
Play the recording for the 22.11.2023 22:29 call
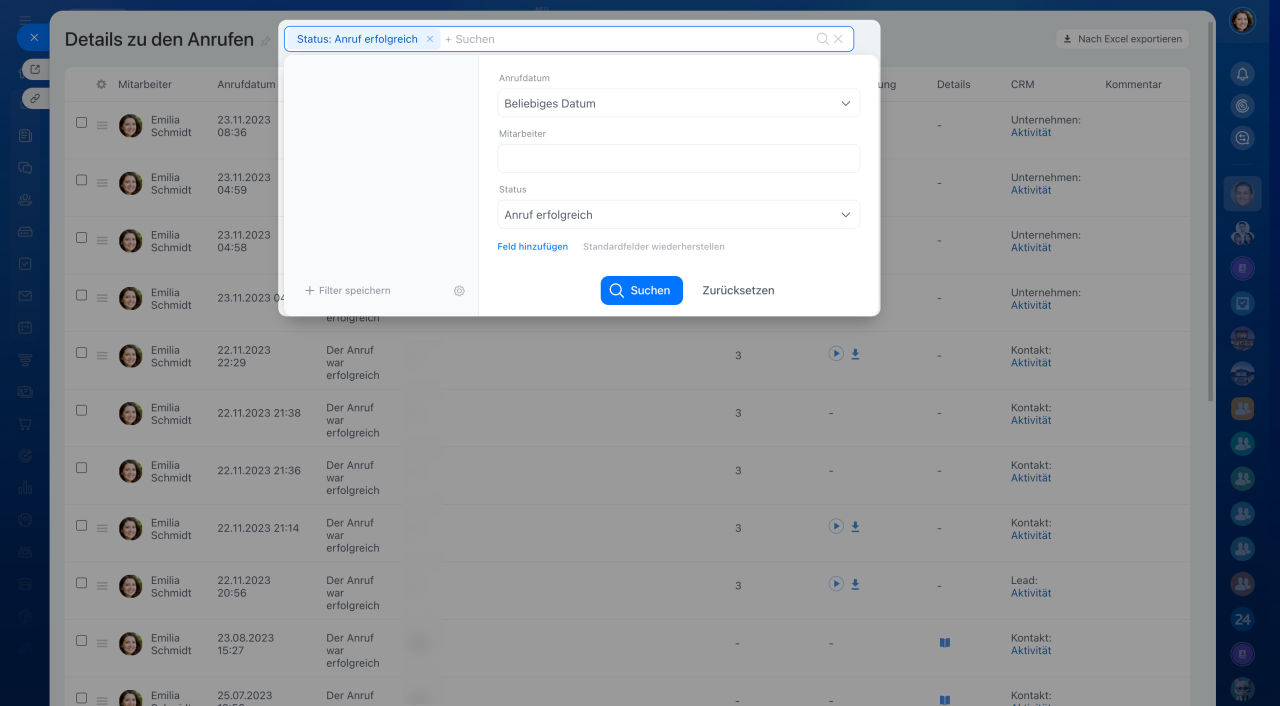click(x=836, y=354)
